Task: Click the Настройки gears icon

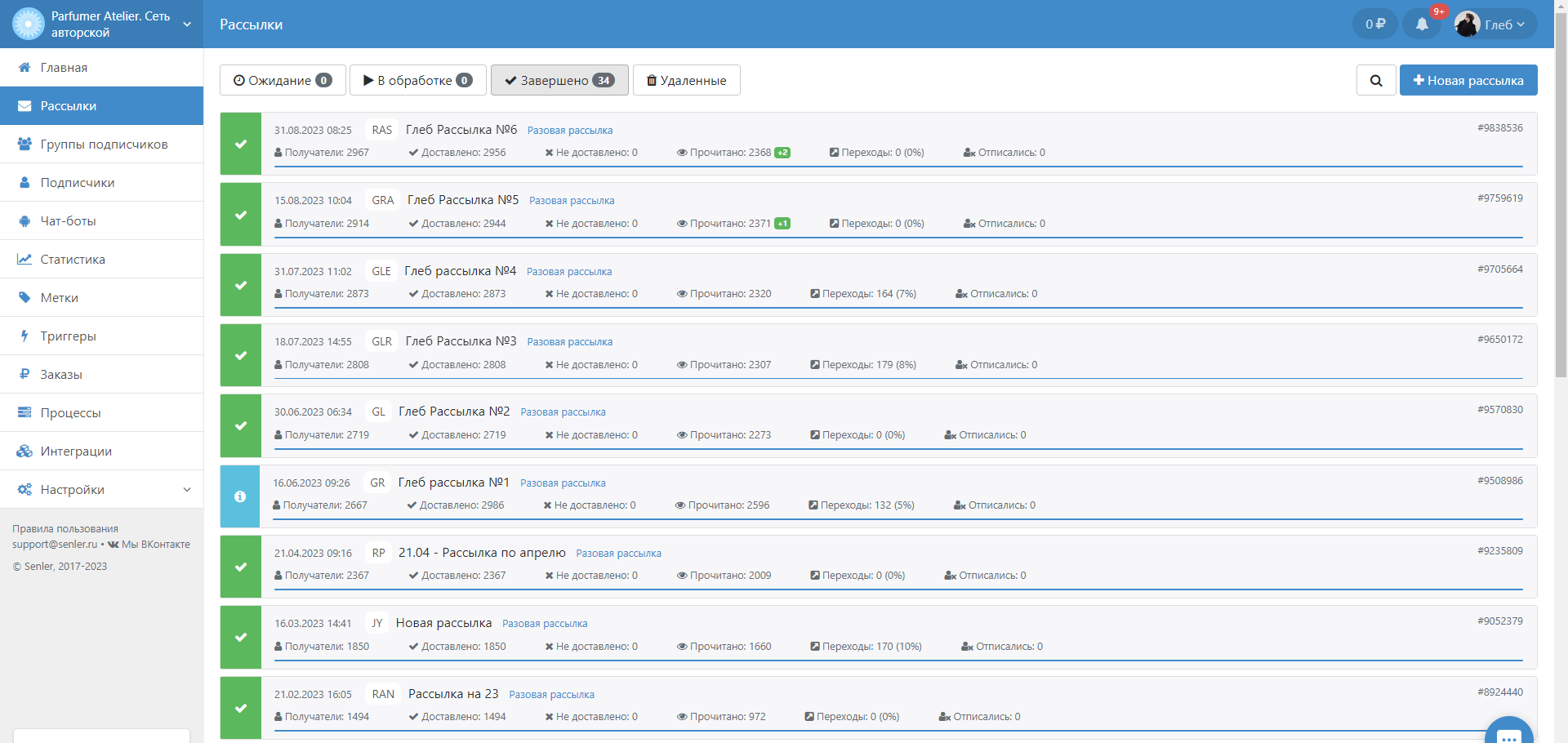Action: coord(24,489)
